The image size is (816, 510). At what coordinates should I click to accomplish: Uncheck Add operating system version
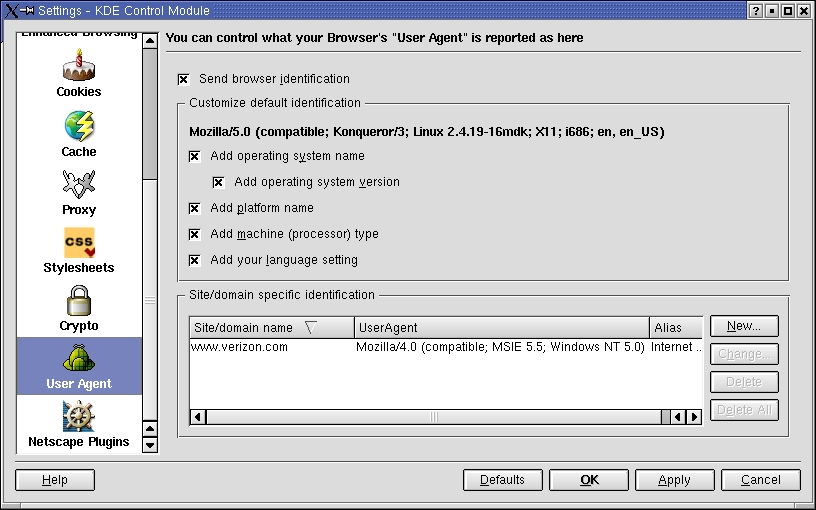[219, 183]
